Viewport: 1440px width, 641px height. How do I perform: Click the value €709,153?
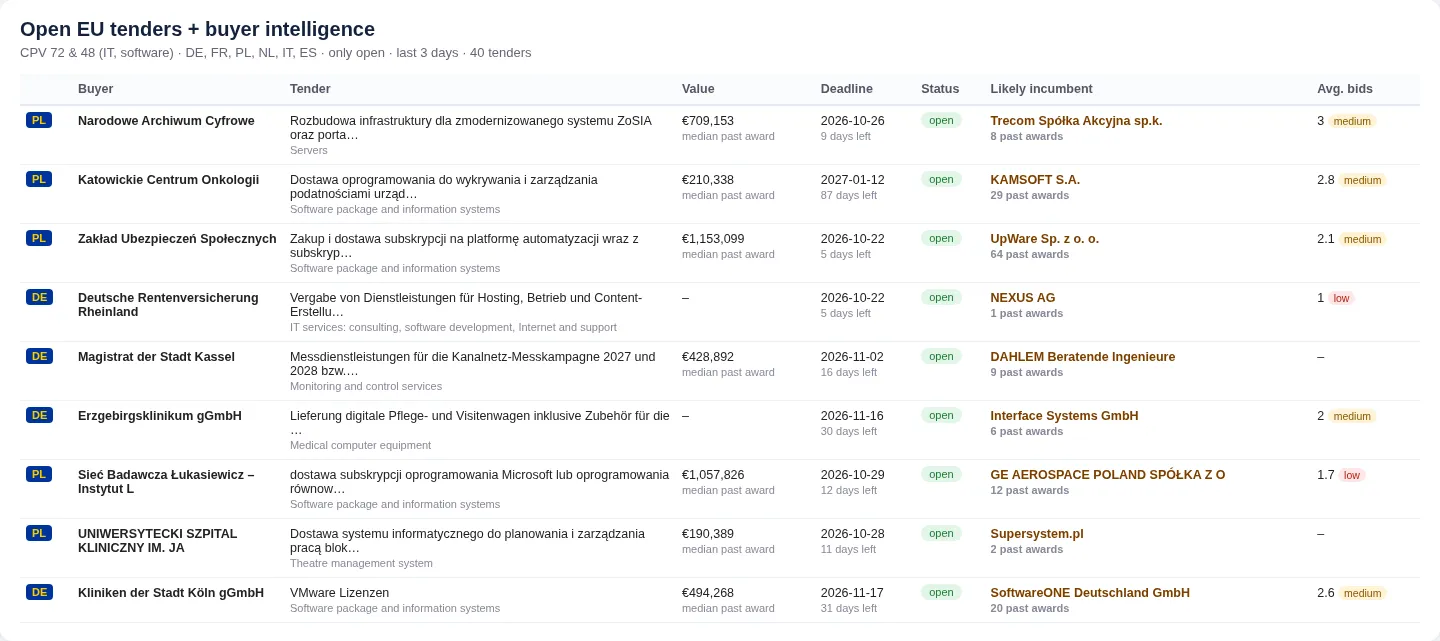point(708,121)
